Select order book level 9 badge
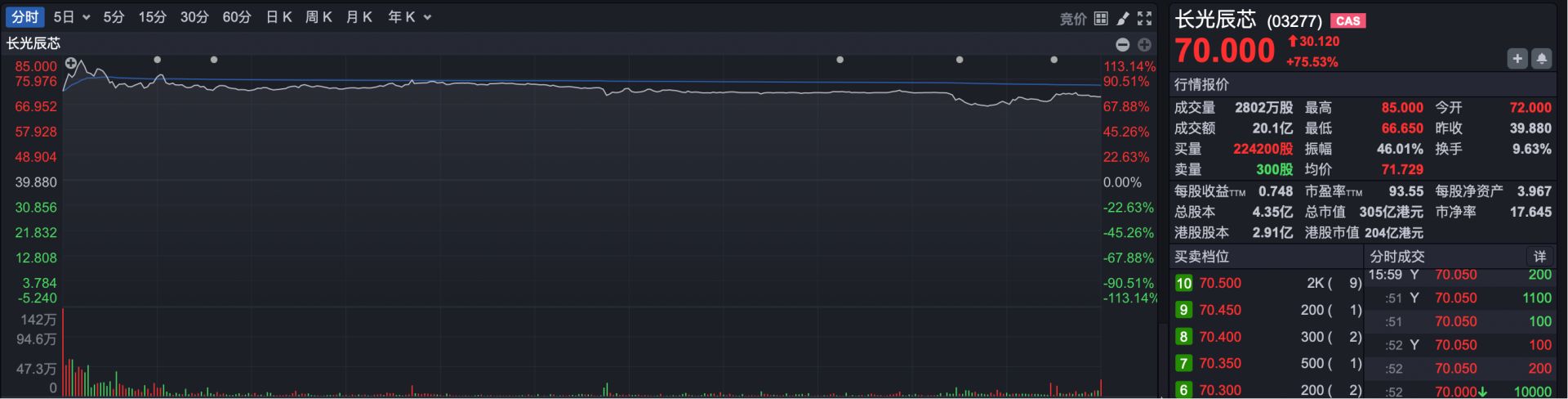 click(1183, 311)
